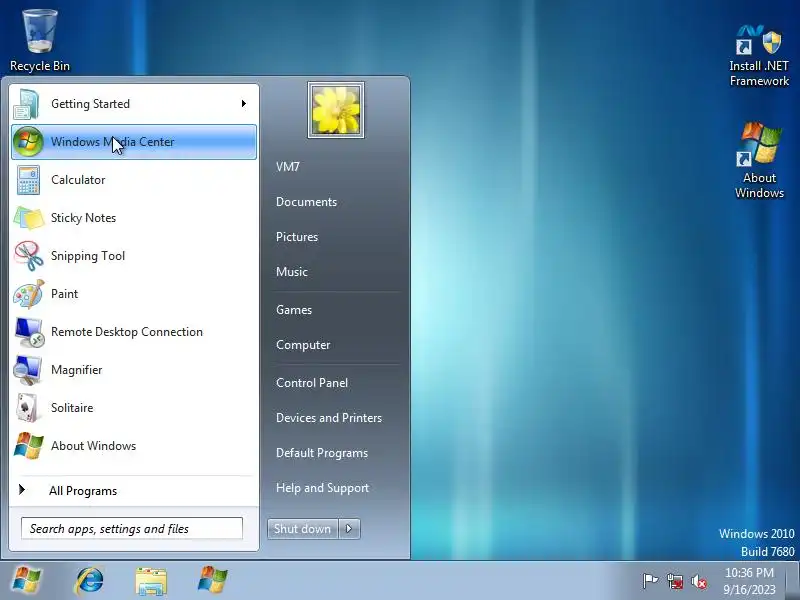Open Calculator via its icon
The image size is (800, 600).
coord(28,180)
